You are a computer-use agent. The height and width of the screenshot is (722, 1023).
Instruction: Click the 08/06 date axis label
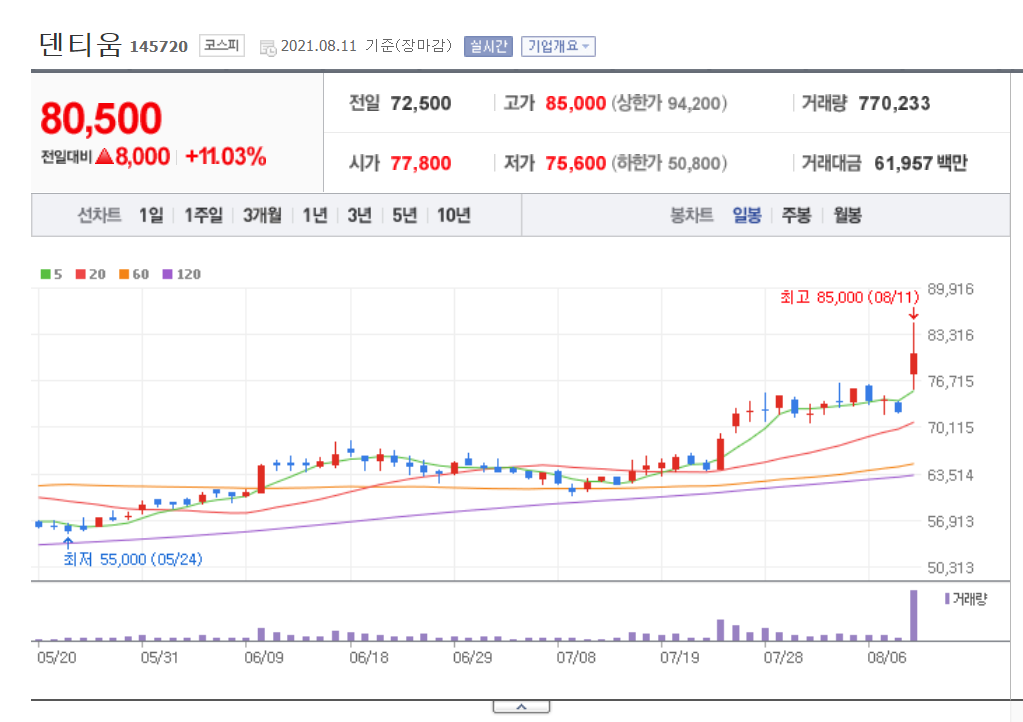pyautogui.click(x=887, y=657)
